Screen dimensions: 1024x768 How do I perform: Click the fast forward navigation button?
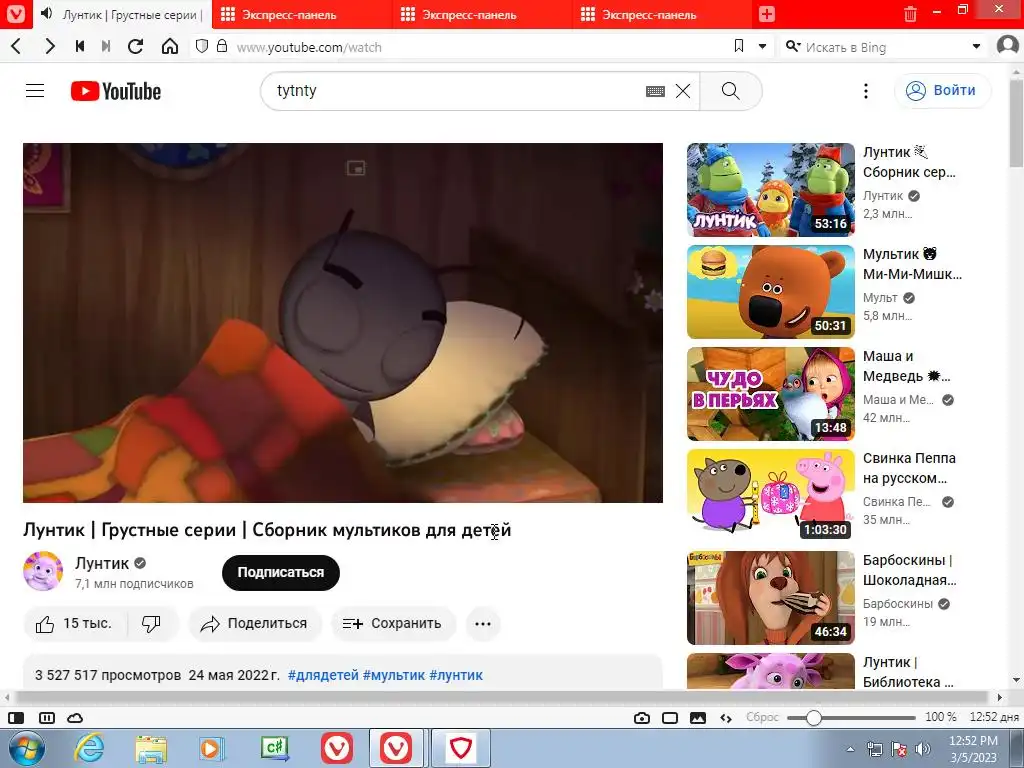(x=106, y=46)
